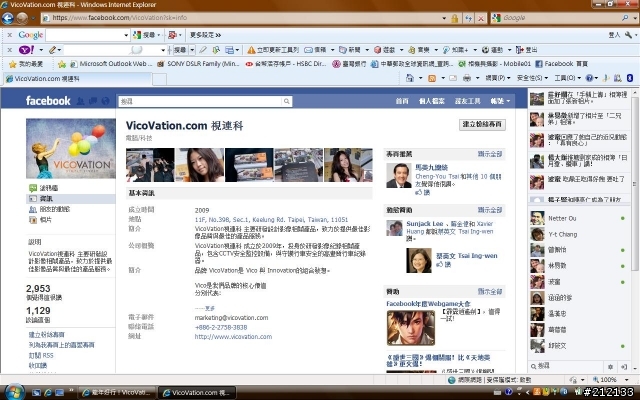Open the Google toolbar search box dropdown
Screen dimensions: 640x400
click(x=126, y=35)
